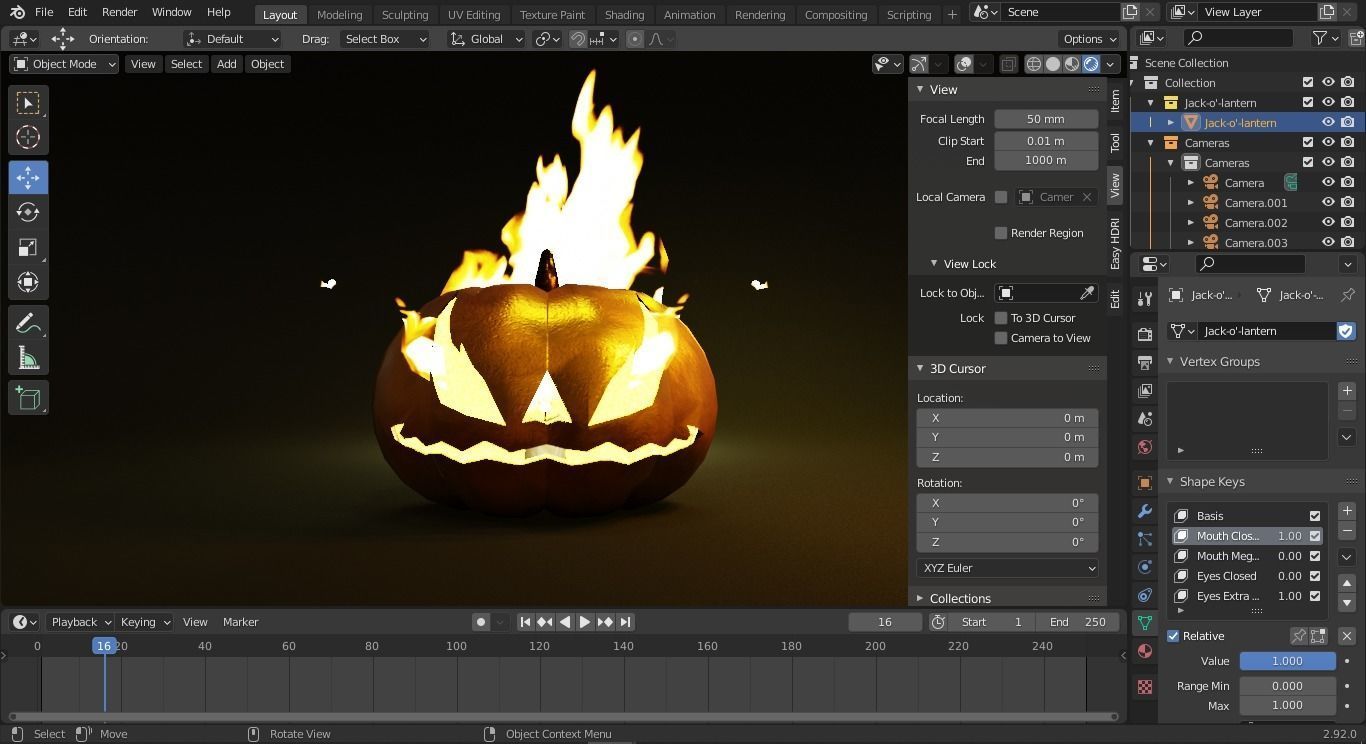Switch to the Shading workspace tab
1366x744 pixels.
pos(624,15)
